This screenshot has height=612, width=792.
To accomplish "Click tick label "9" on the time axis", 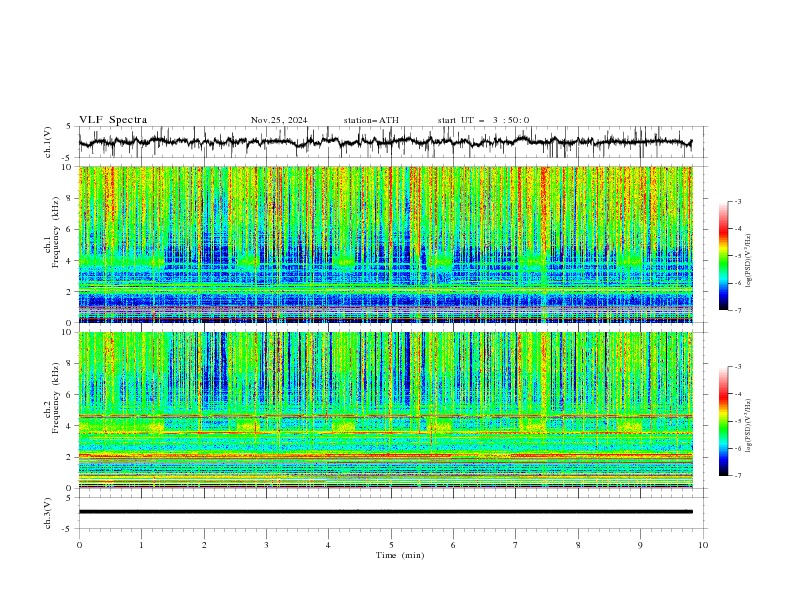I will pyautogui.click(x=640, y=545).
